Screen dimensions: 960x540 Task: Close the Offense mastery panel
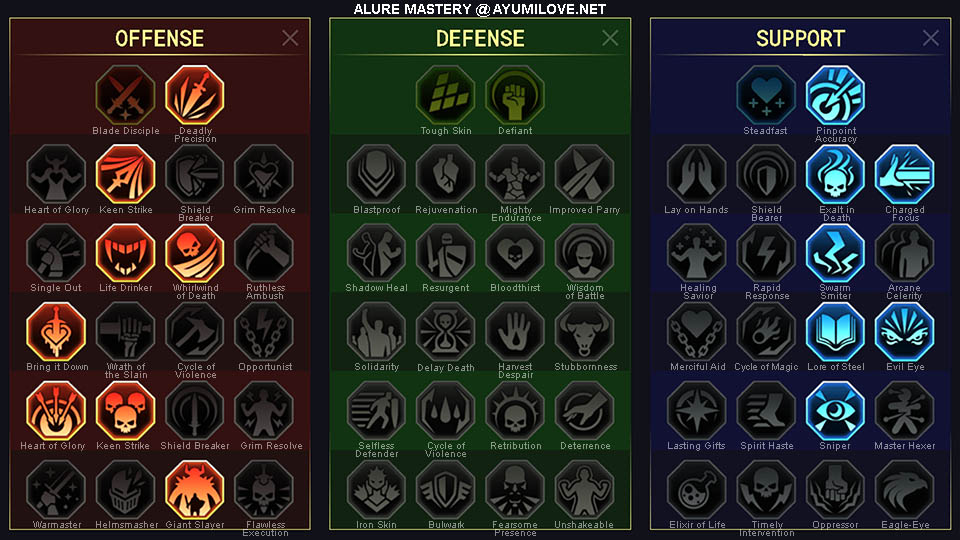tap(290, 38)
